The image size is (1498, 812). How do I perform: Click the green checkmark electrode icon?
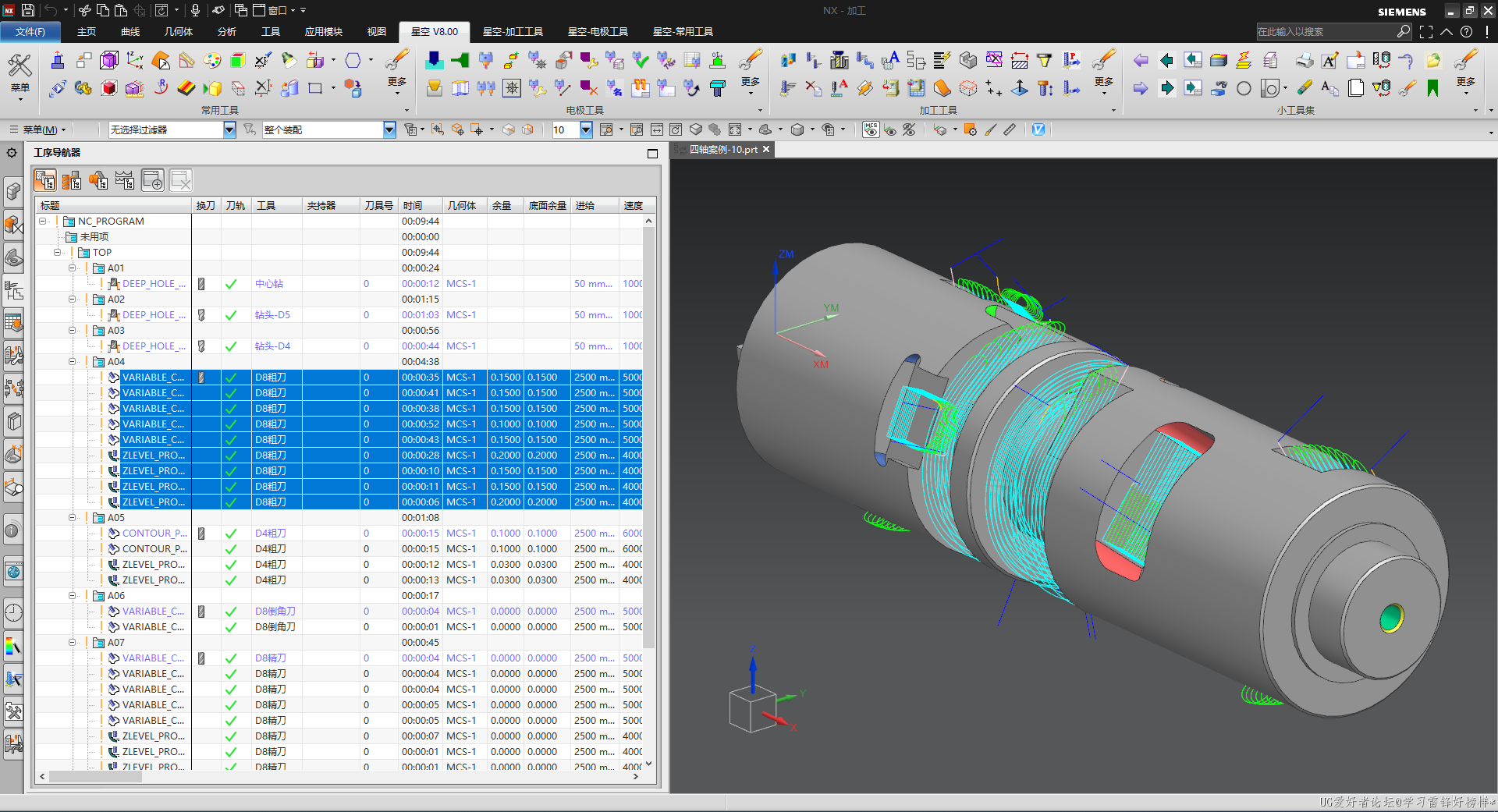click(641, 60)
